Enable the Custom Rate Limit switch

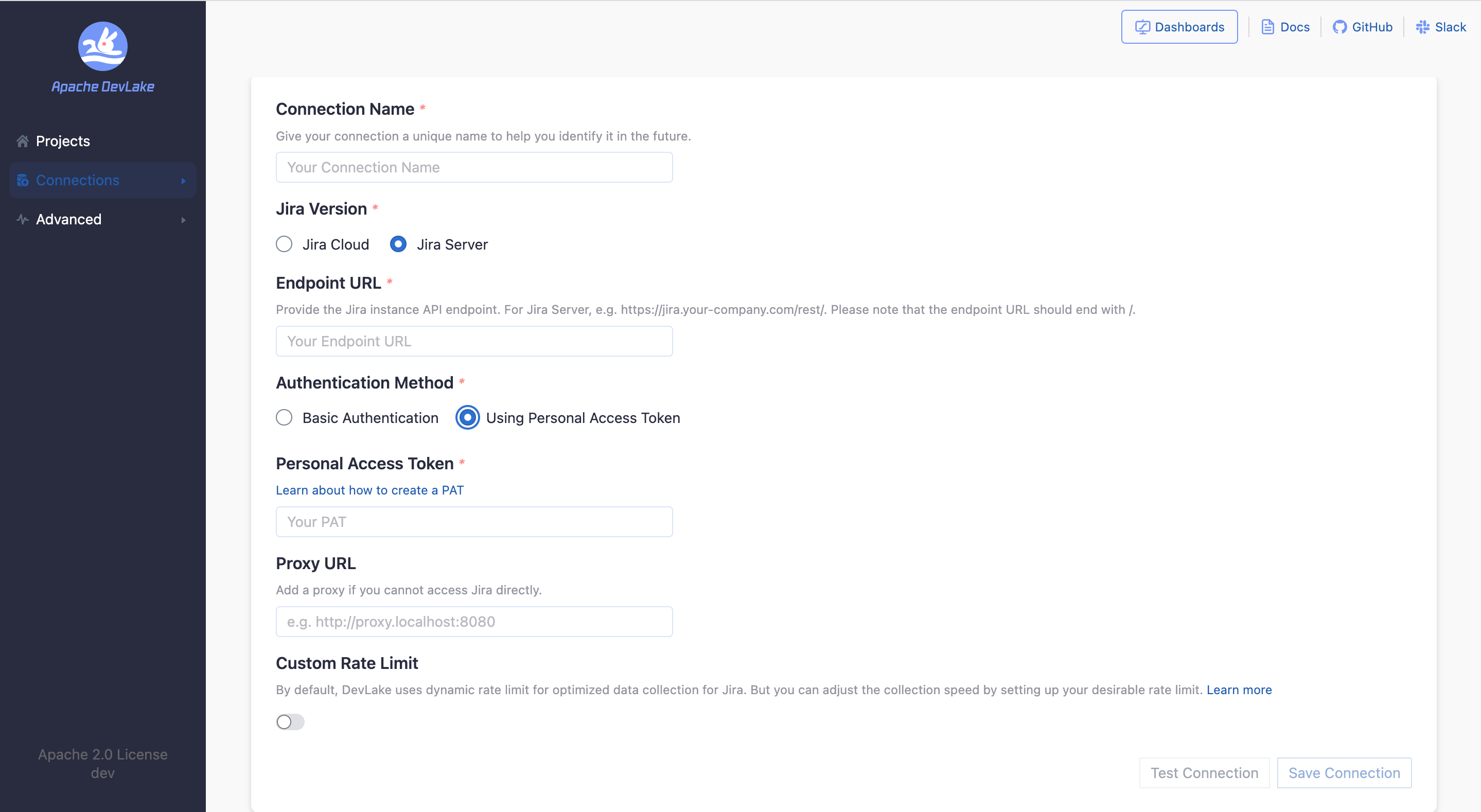click(x=290, y=722)
